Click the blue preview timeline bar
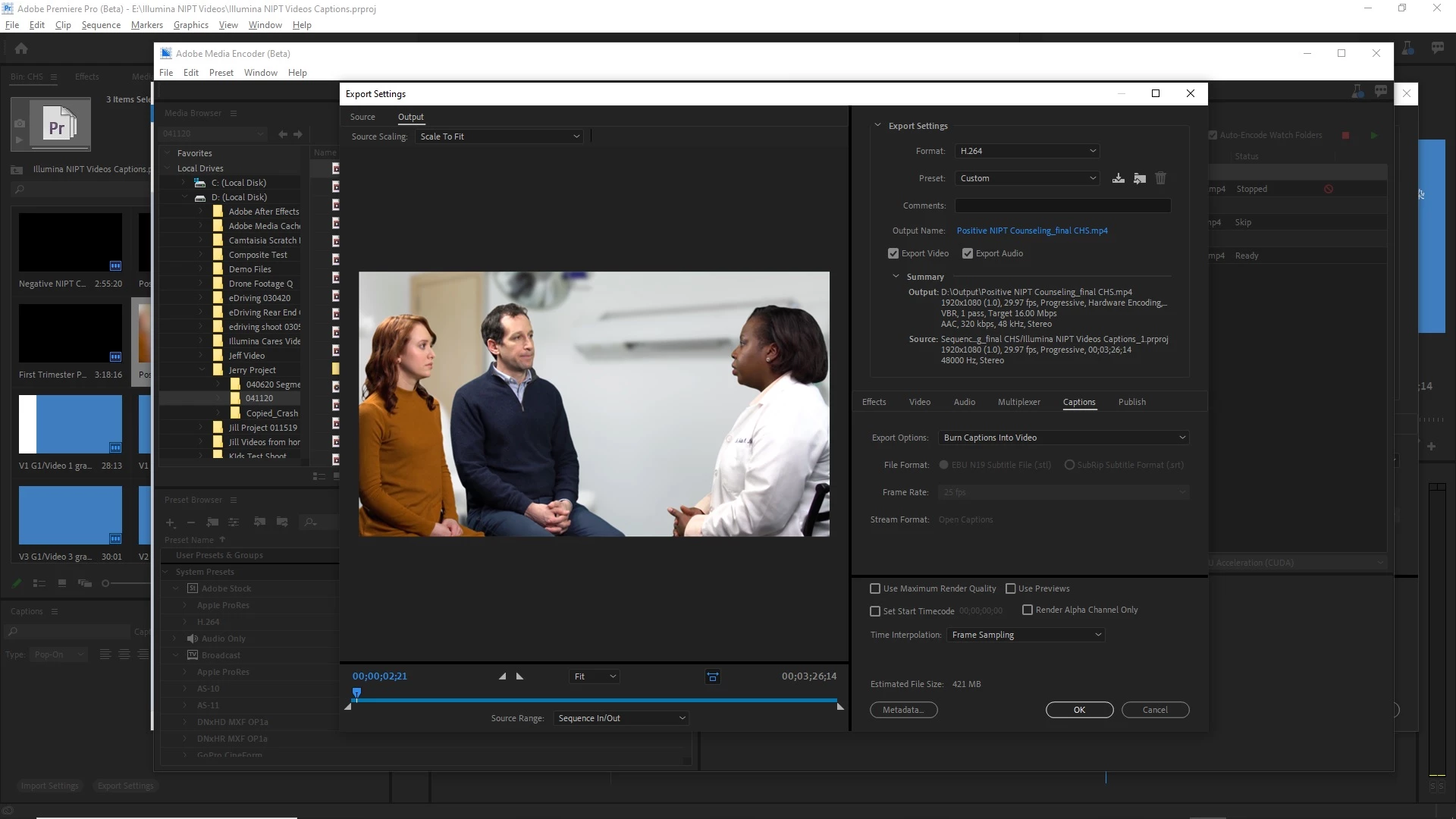The width and height of the screenshot is (1456, 819). tap(595, 701)
